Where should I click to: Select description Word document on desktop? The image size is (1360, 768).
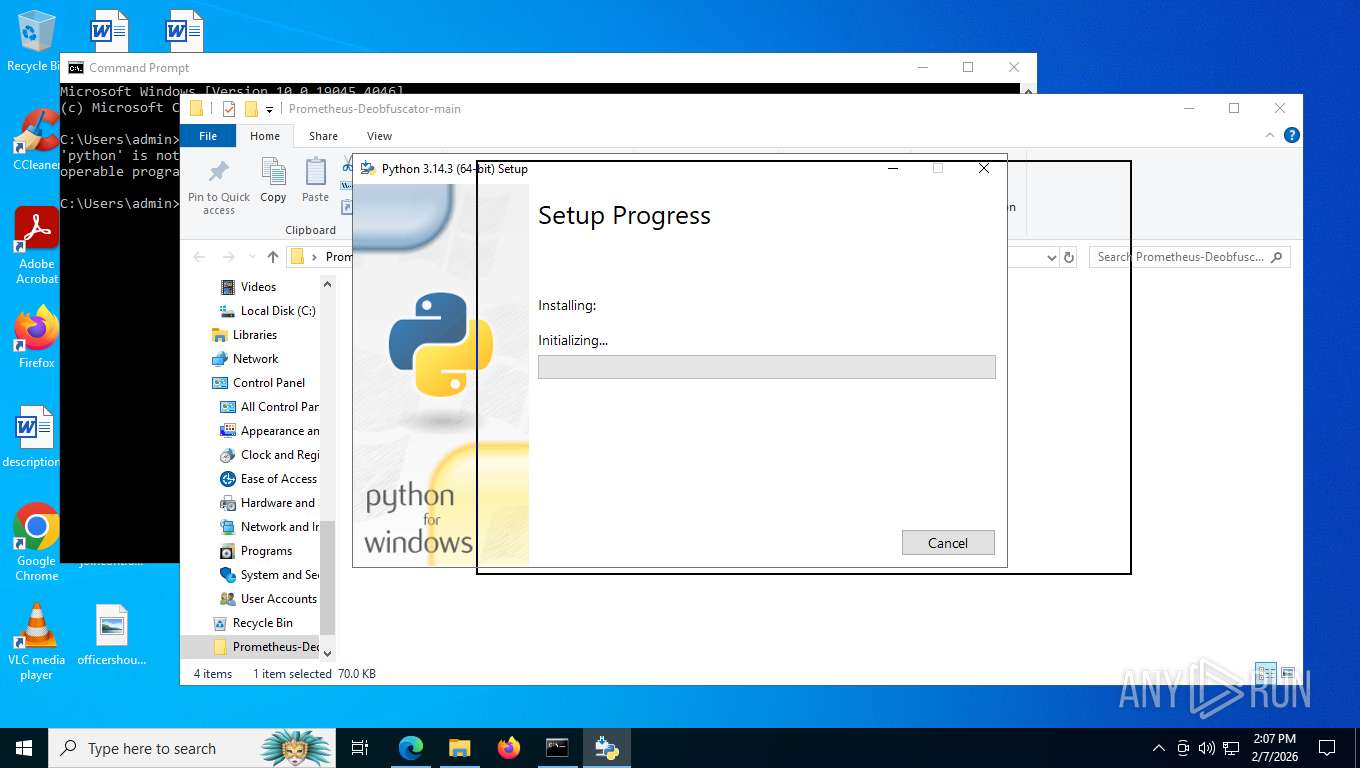pos(33,436)
